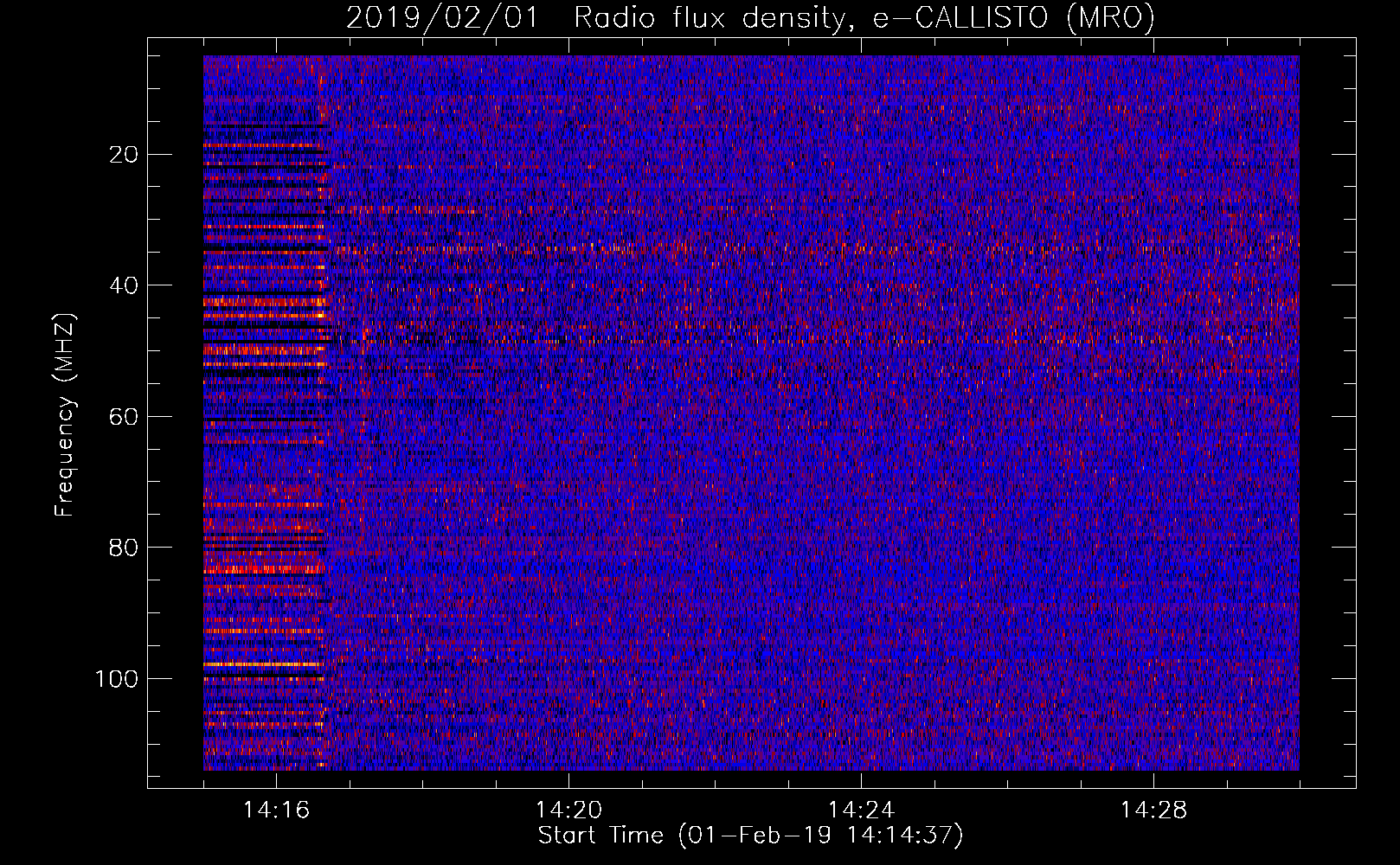Screen dimensions: 1400x865
Task: Click the 80 frequency tick label
Action: tap(125, 548)
